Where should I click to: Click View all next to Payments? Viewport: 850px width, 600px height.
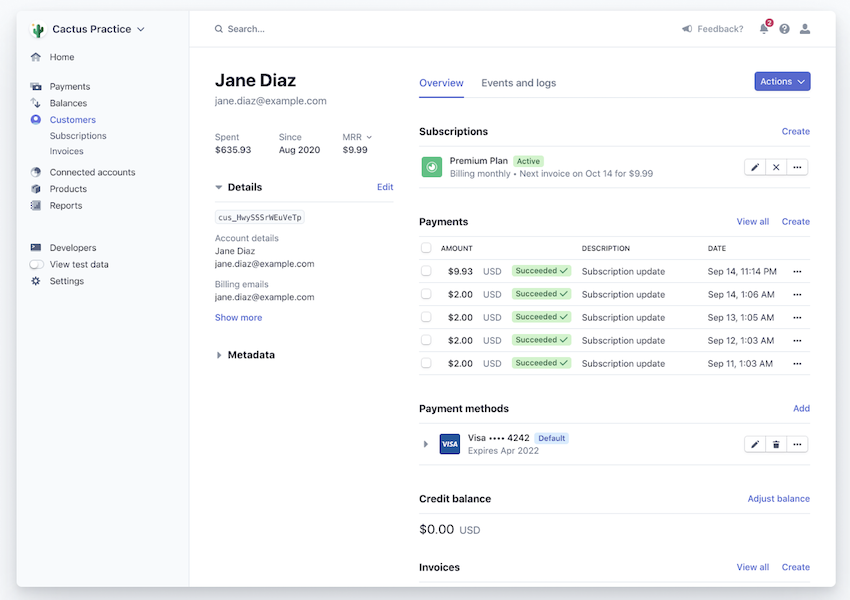752,221
